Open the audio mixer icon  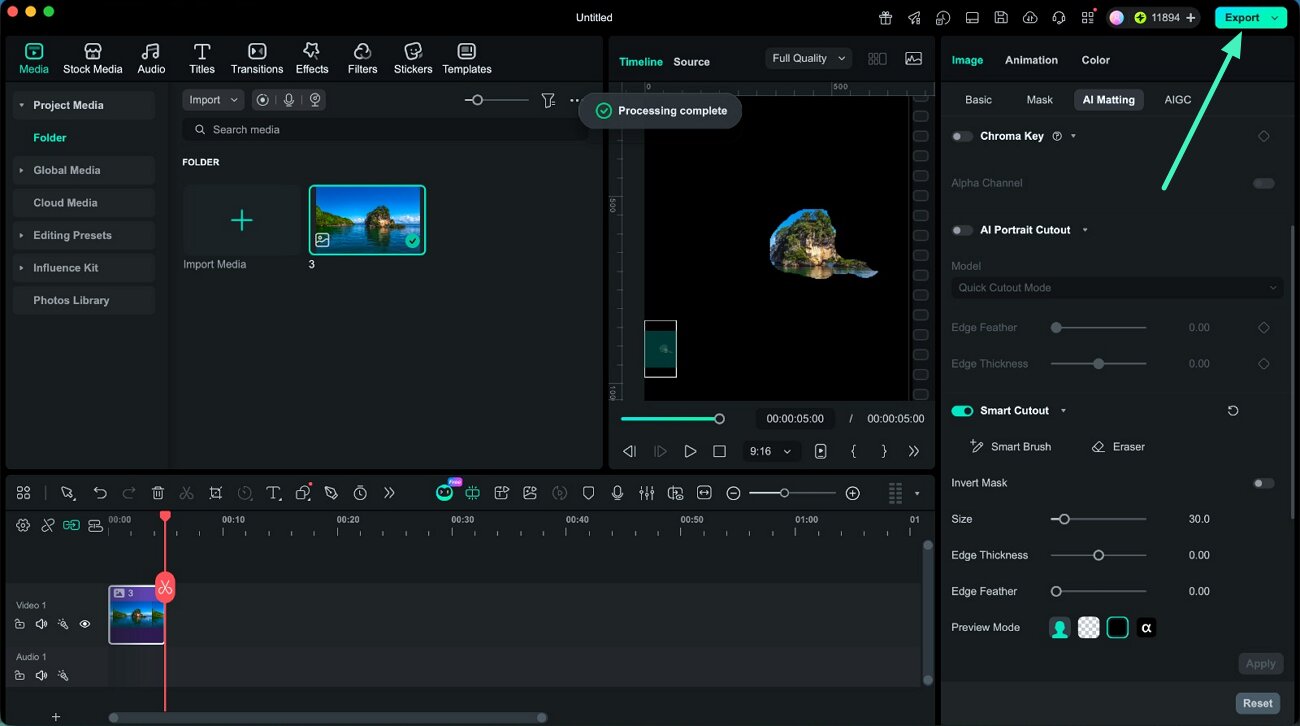647,493
